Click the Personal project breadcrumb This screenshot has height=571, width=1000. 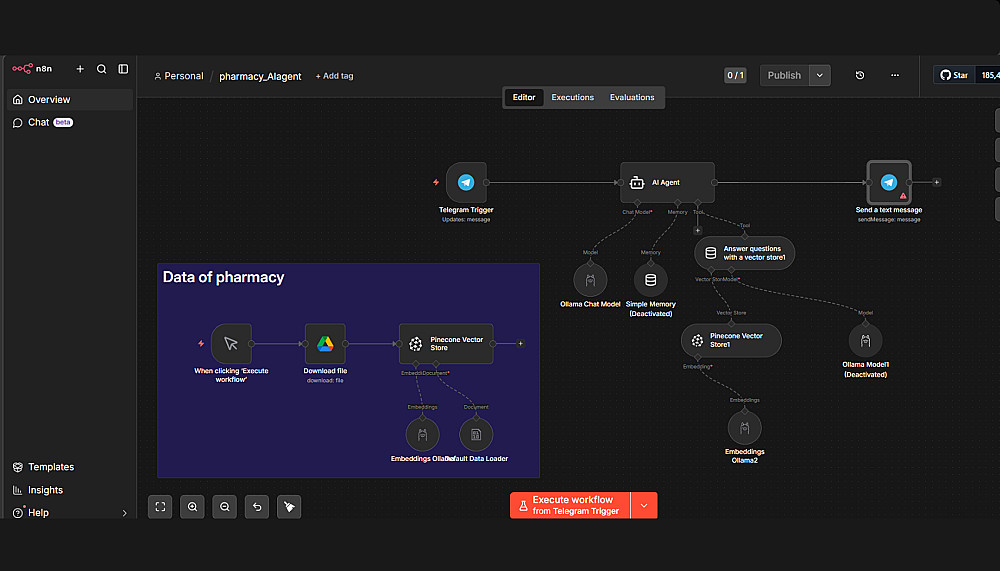pyautogui.click(x=179, y=76)
